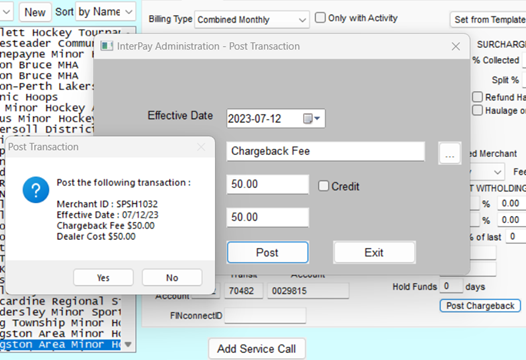526x360 pixels.
Task: Click the second 0.00 withholding percent field
Action: click(512, 220)
